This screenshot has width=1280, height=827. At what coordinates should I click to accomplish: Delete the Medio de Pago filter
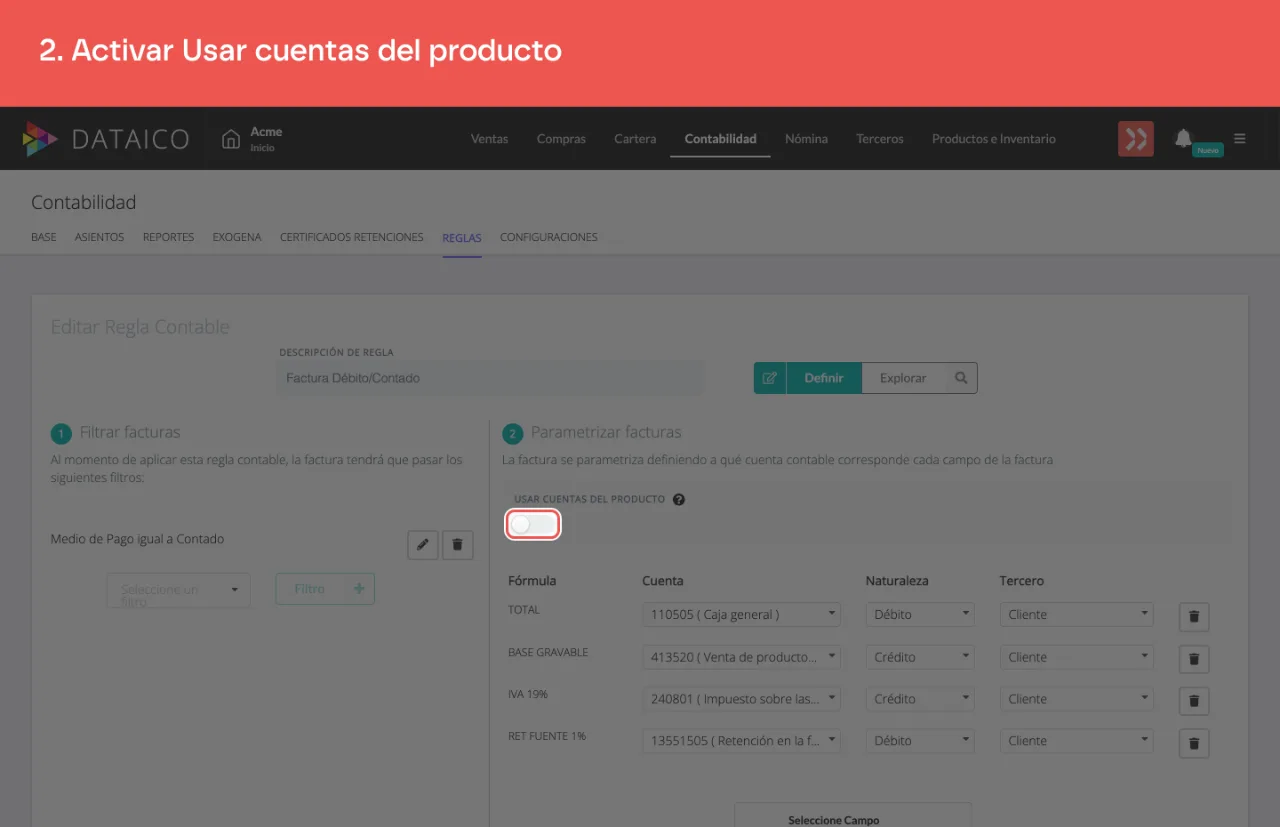pyautogui.click(x=458, y=544)
